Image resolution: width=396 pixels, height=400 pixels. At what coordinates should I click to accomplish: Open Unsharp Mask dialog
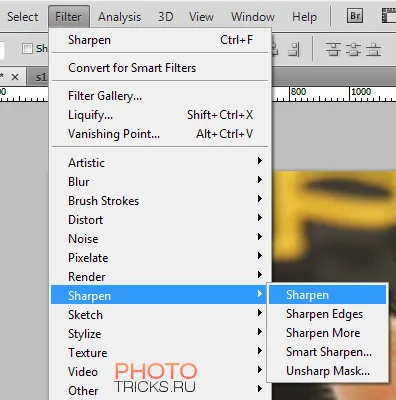click(x=327, y=371)
